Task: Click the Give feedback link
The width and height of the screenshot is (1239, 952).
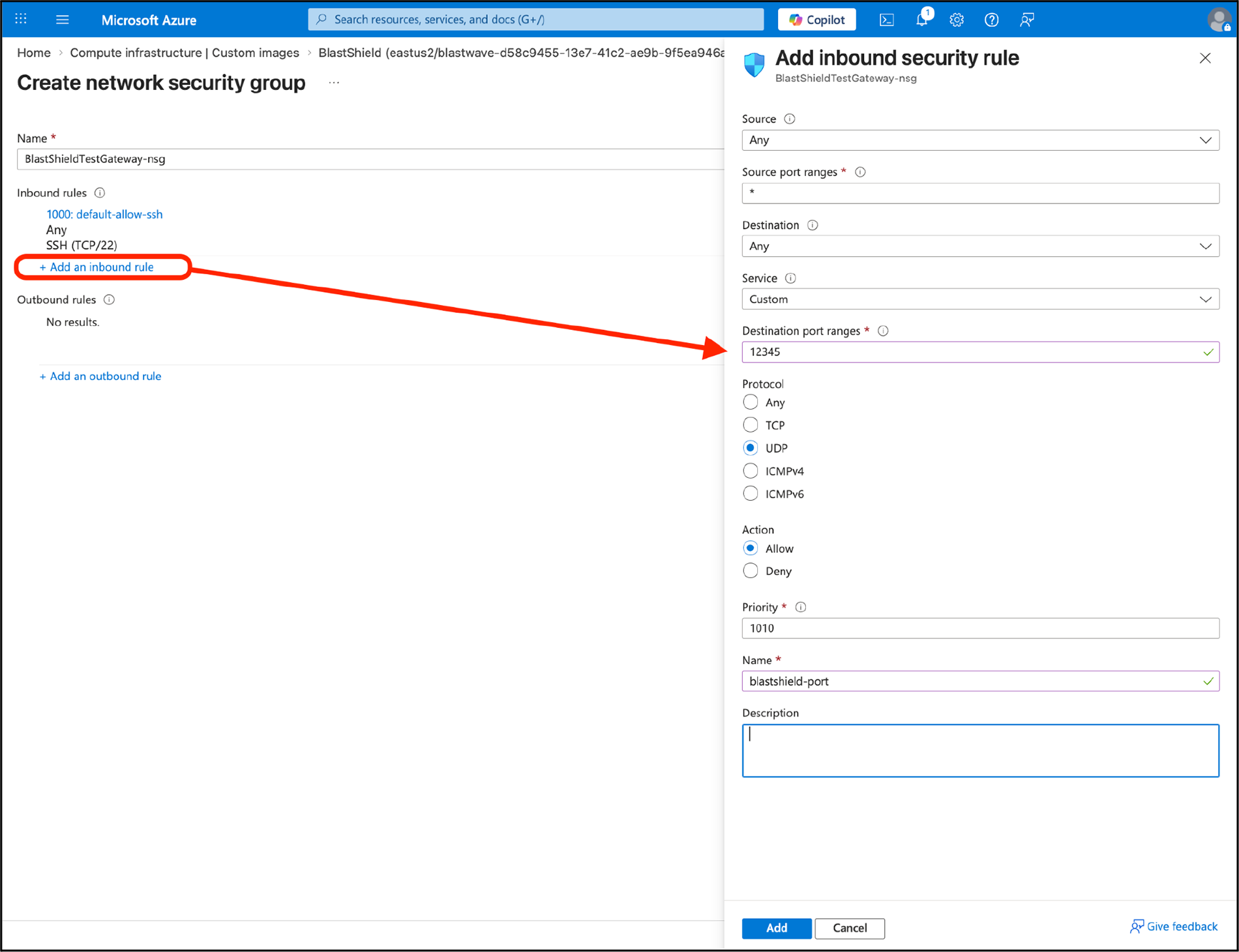Action: tap(1174, 927)
